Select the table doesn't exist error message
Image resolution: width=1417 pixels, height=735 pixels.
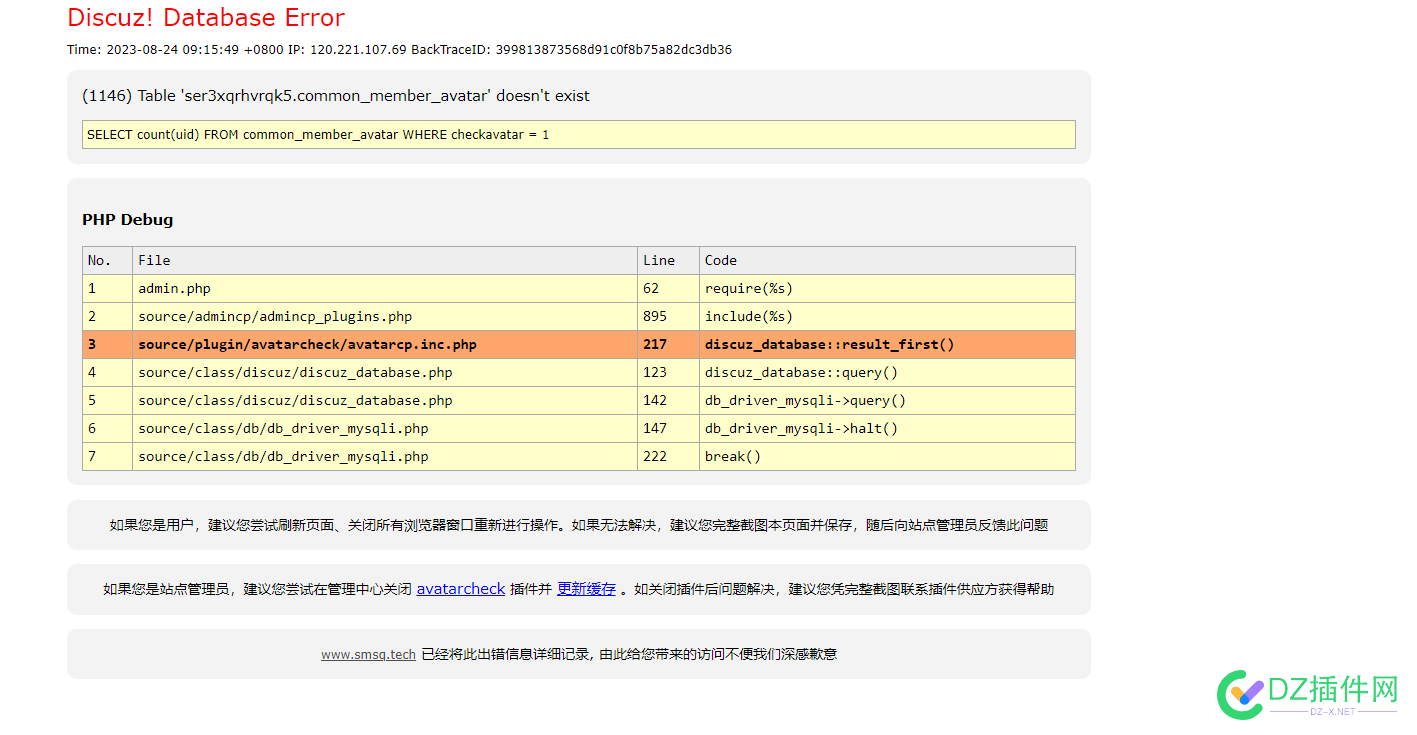click(336, 96)
